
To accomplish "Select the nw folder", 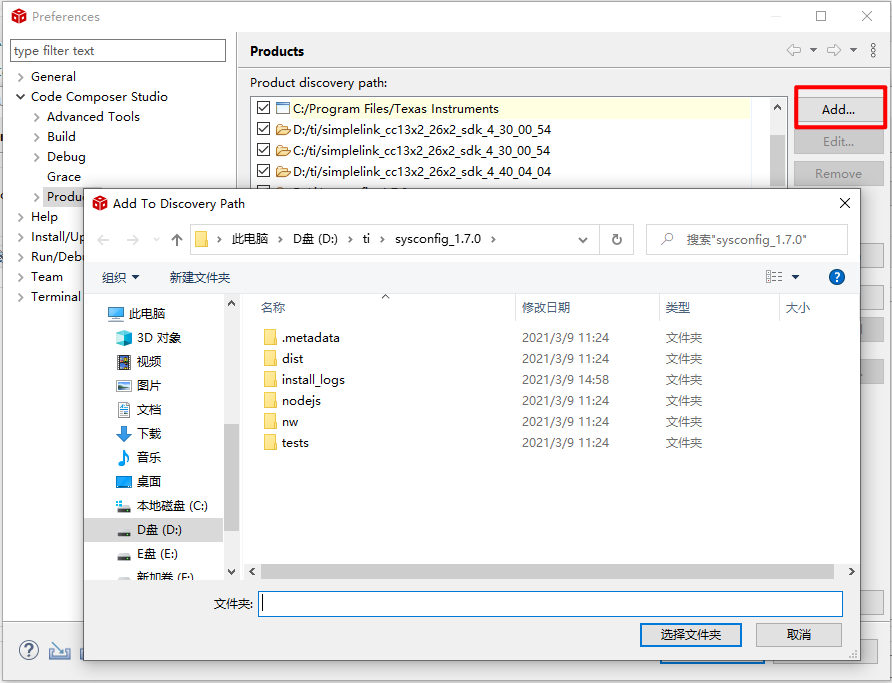I will tap(281, 422).
